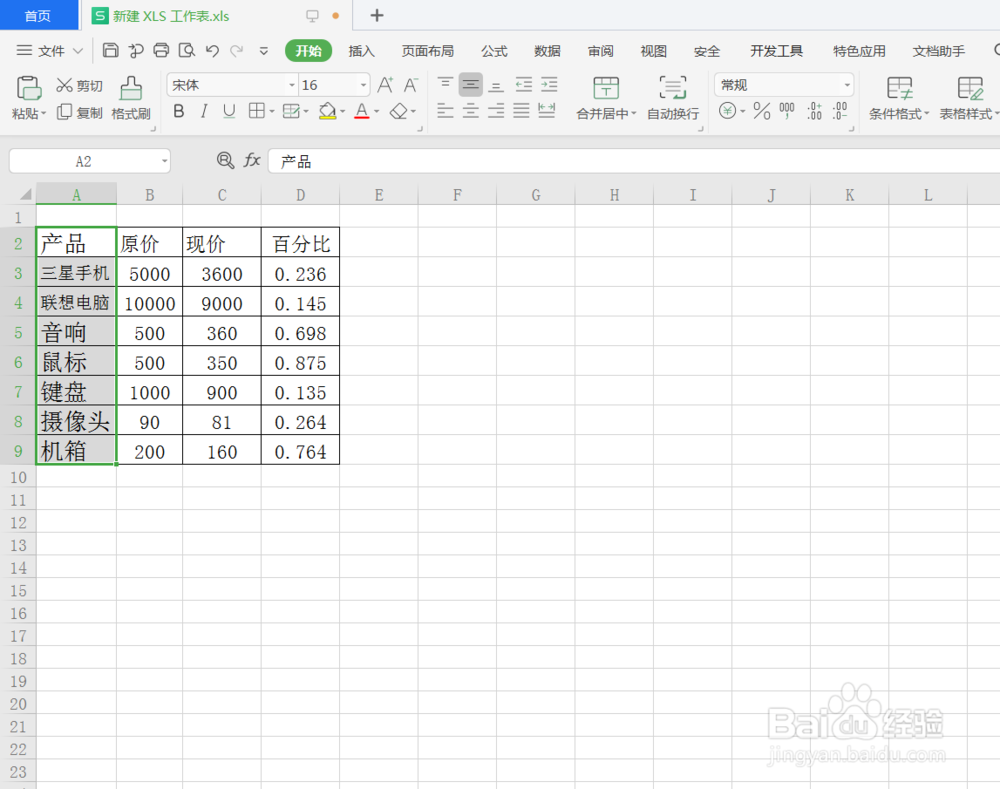Click the red font color A icon
The image size is (1000, 789).
click(x=362, y=112)
